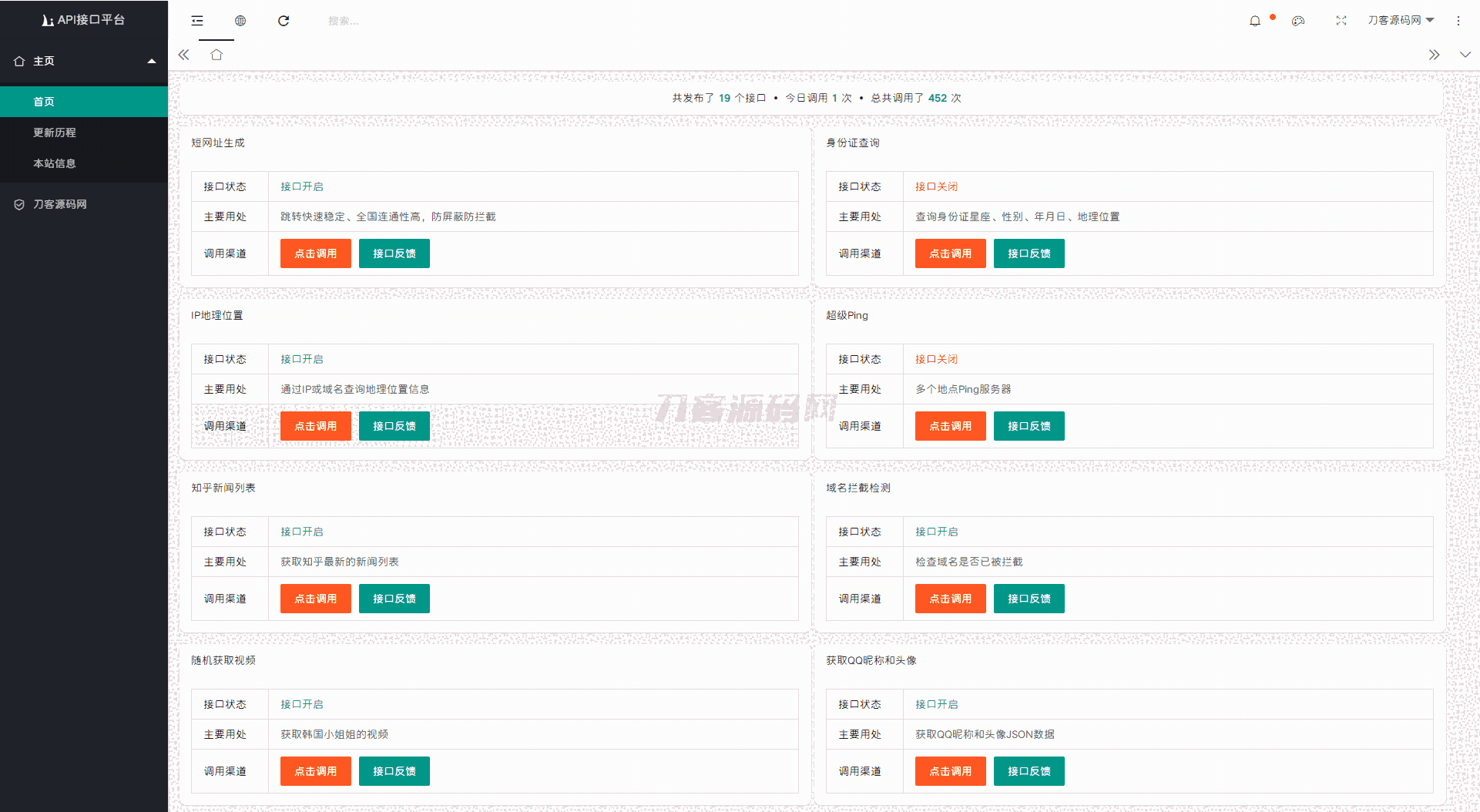Viewport: 1480px width, 812px height.
Task: Open 本站信息 in the sidebar
Action: tap(84, 163)
